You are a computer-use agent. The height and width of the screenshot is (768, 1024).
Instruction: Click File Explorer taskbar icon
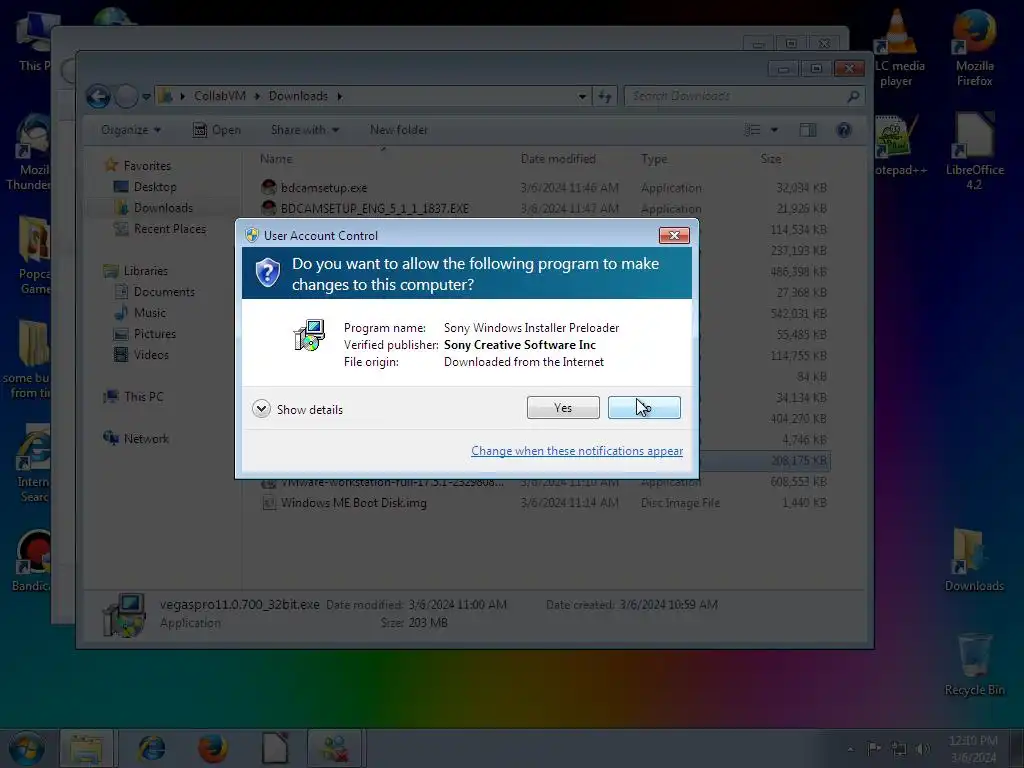(x=87, y=748)
